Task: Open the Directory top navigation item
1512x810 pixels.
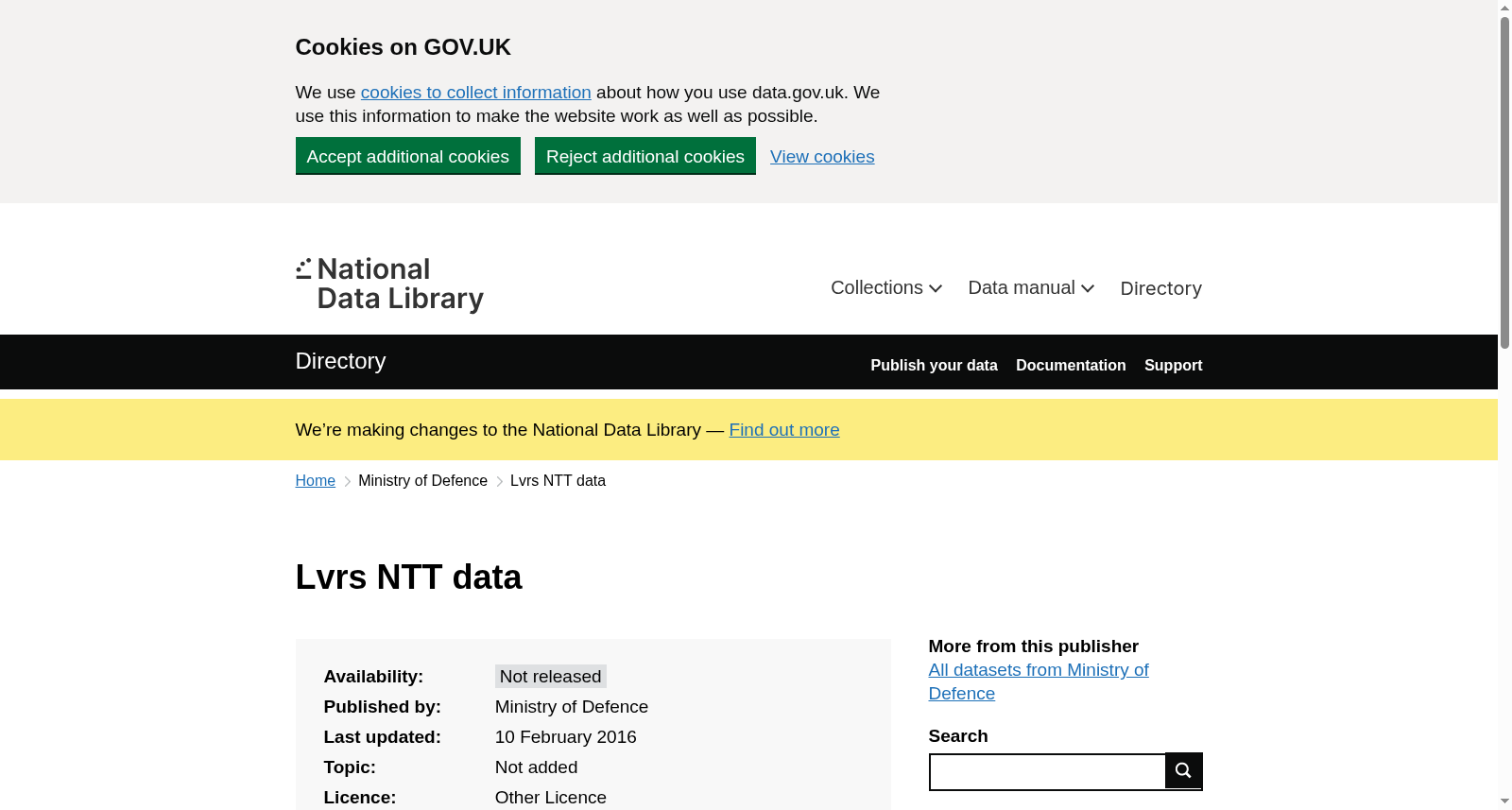Action: pos(1160,288)
